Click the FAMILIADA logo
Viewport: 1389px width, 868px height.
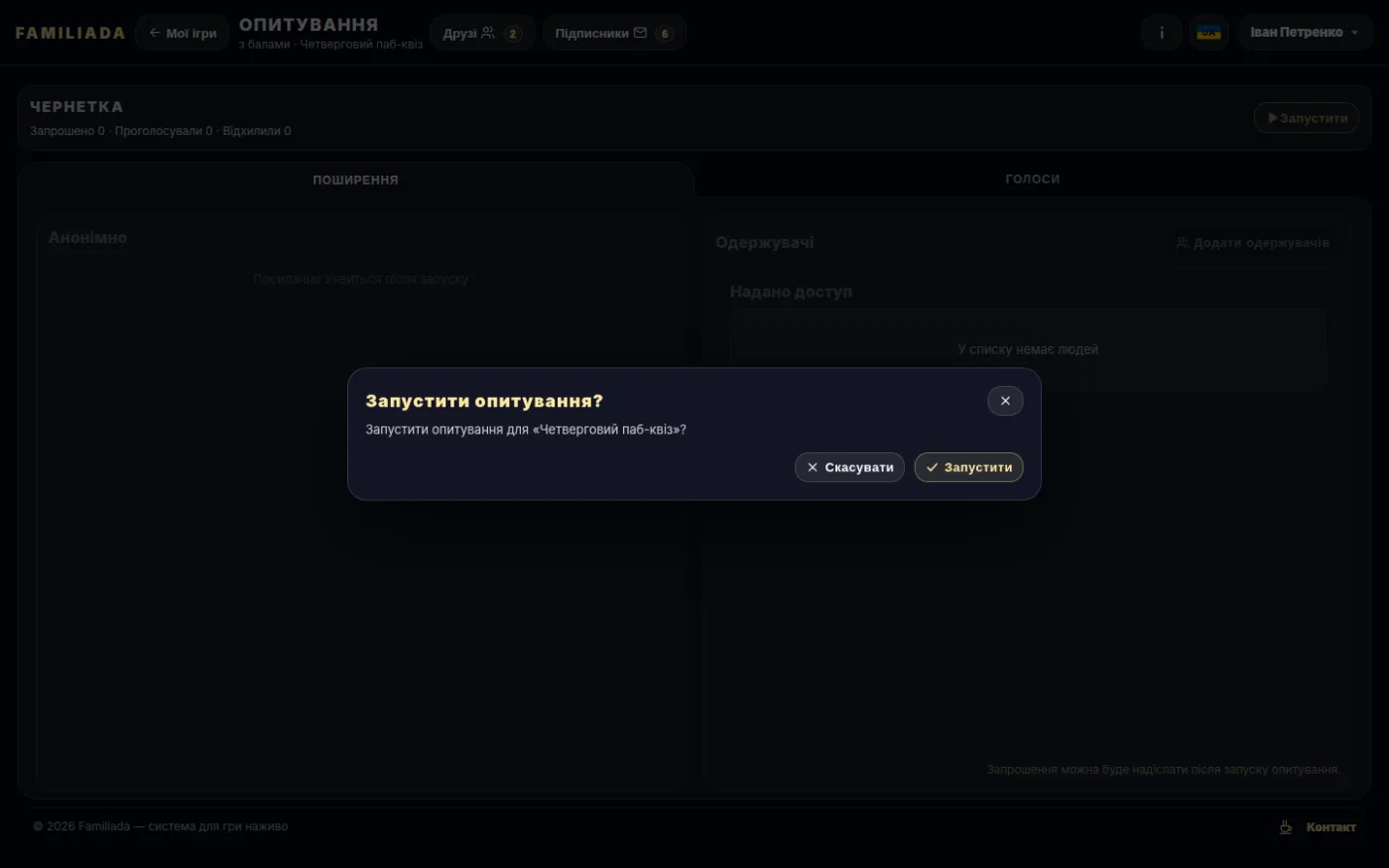tap(70, 33)
